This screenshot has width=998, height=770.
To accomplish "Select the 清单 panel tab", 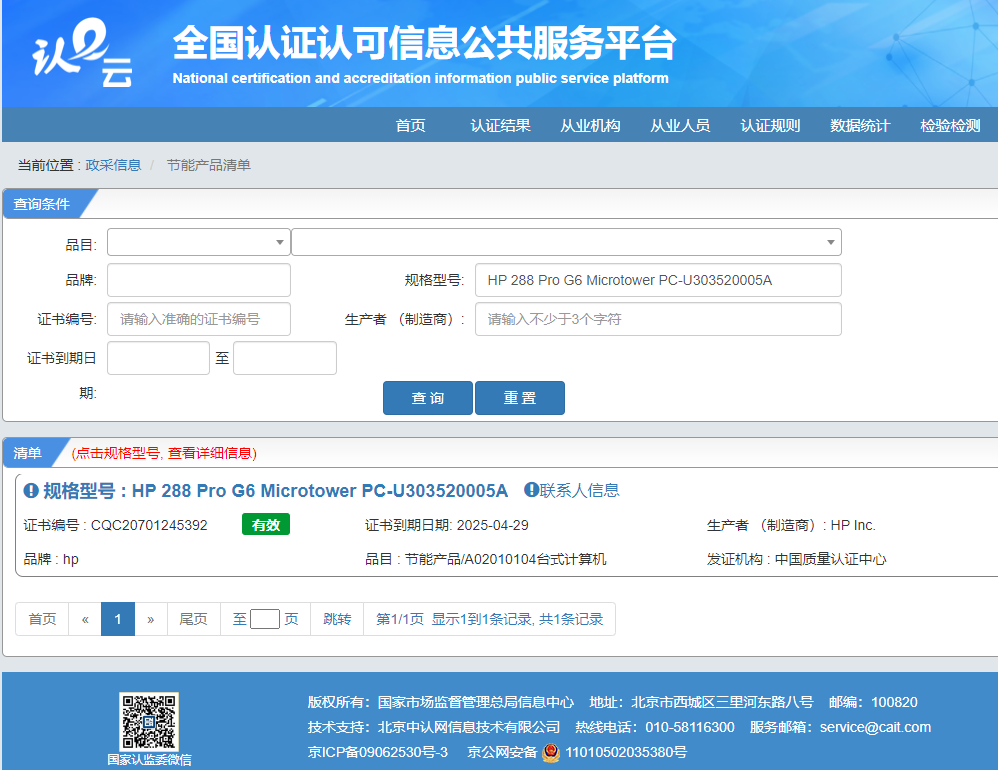I will 27,453.
